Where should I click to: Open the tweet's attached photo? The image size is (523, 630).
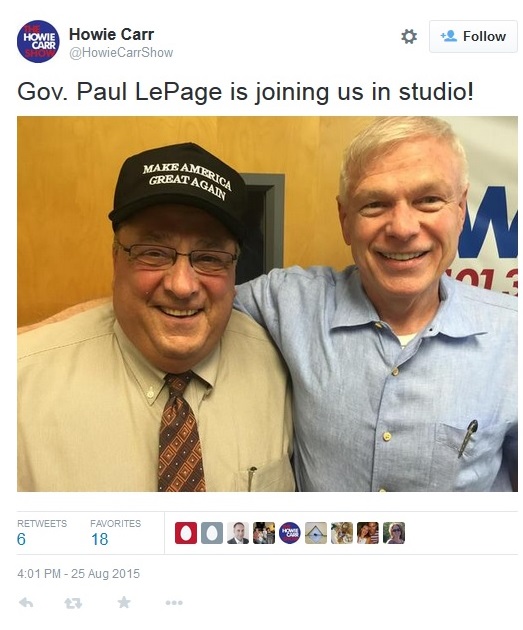point(267,304)
